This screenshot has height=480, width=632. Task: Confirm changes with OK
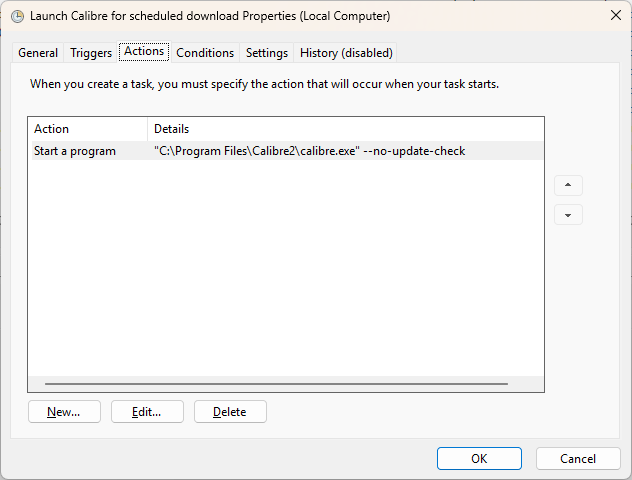pyautogui.click(x=479, y=459)
